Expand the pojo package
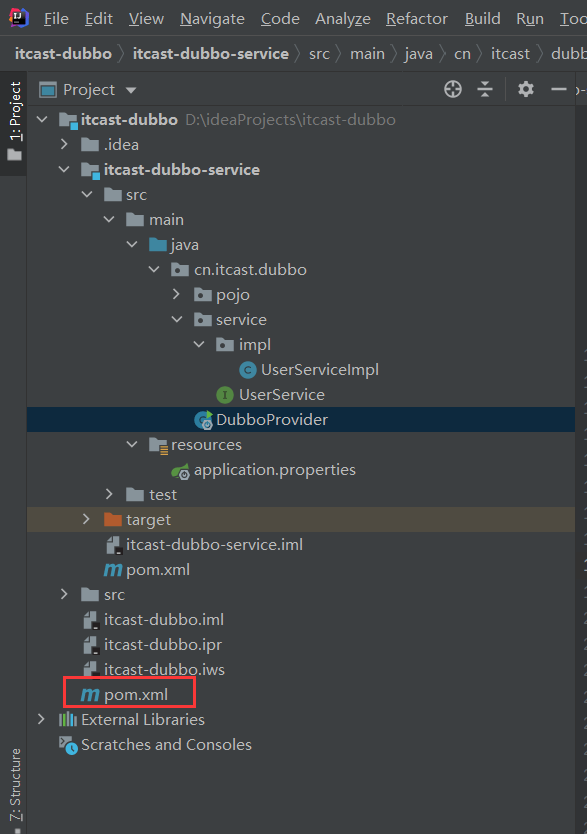Viewport: 587px width, 834px height. (177, 294)
